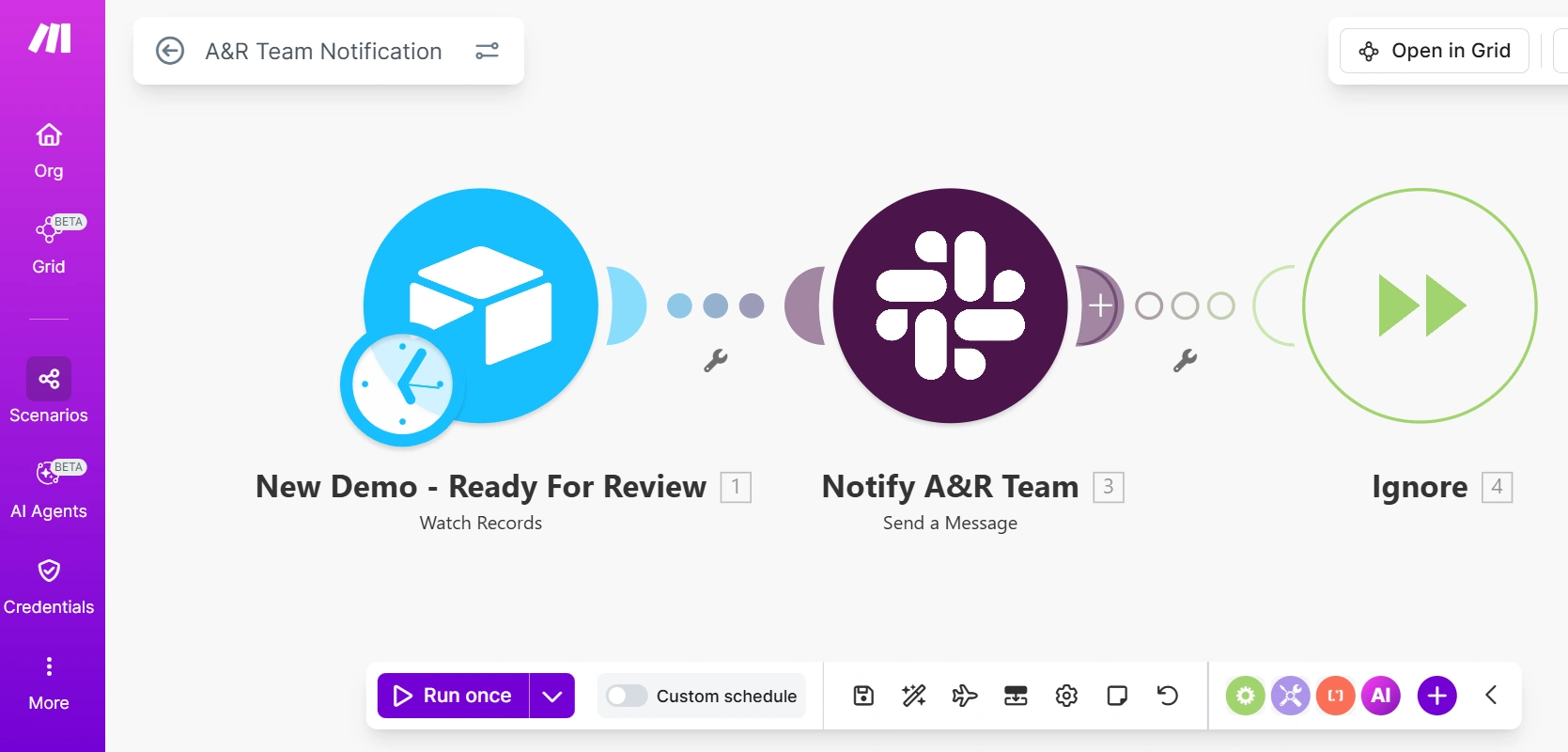Open the green flow control gear icon

[x=1246, y=696]
